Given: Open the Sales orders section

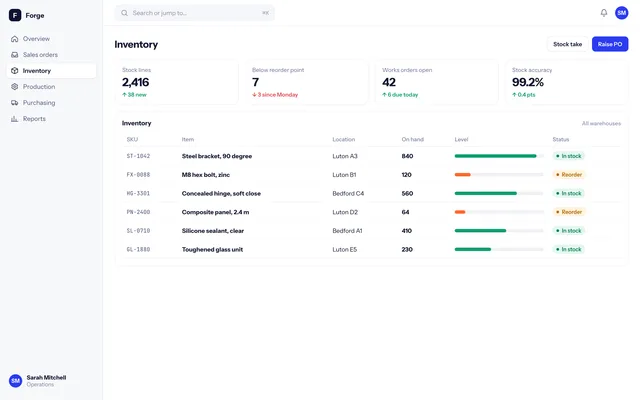Looking at the screenshot, I should (x=51, y=55).
